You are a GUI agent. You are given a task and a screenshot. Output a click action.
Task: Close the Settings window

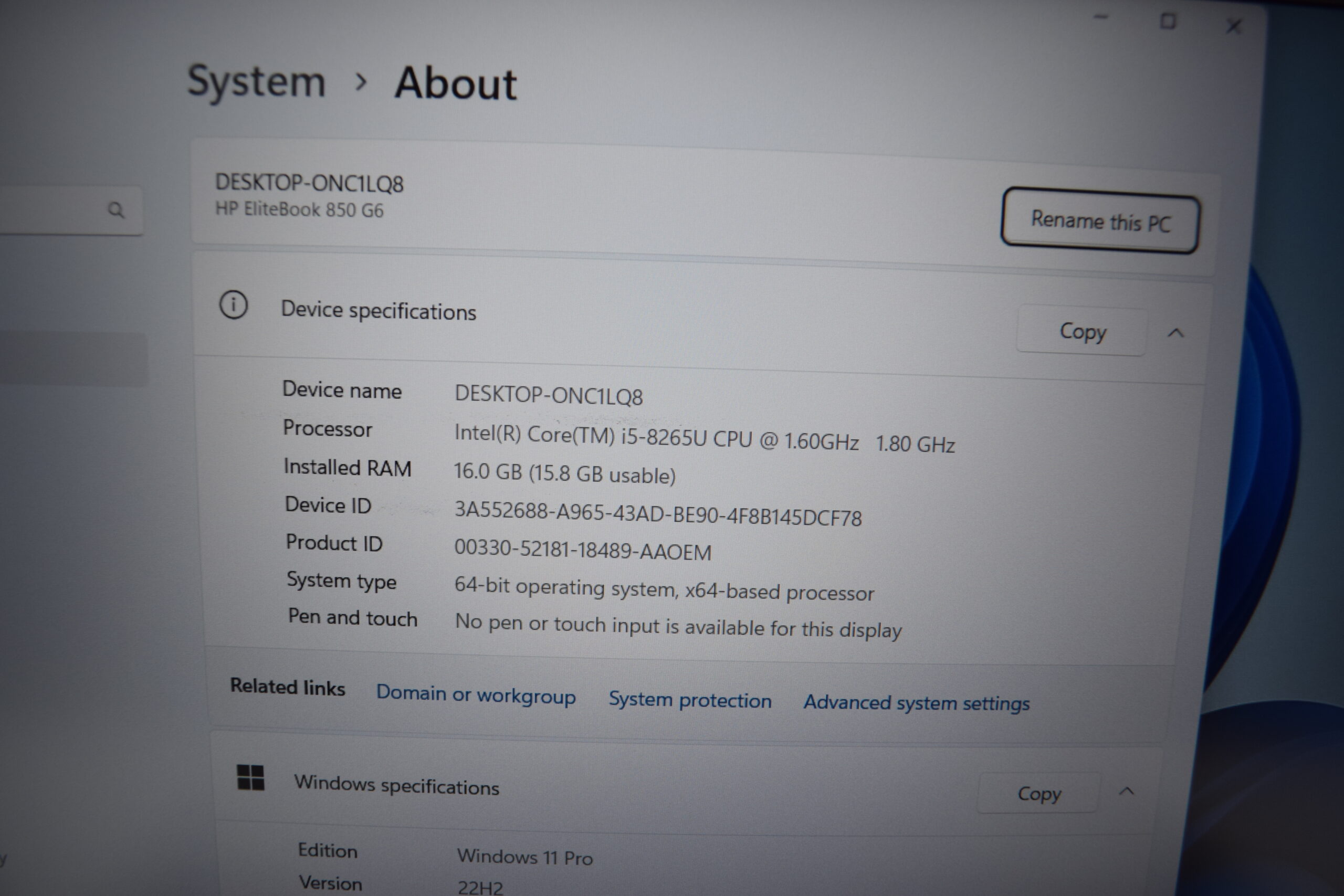tap(1234, 26)
